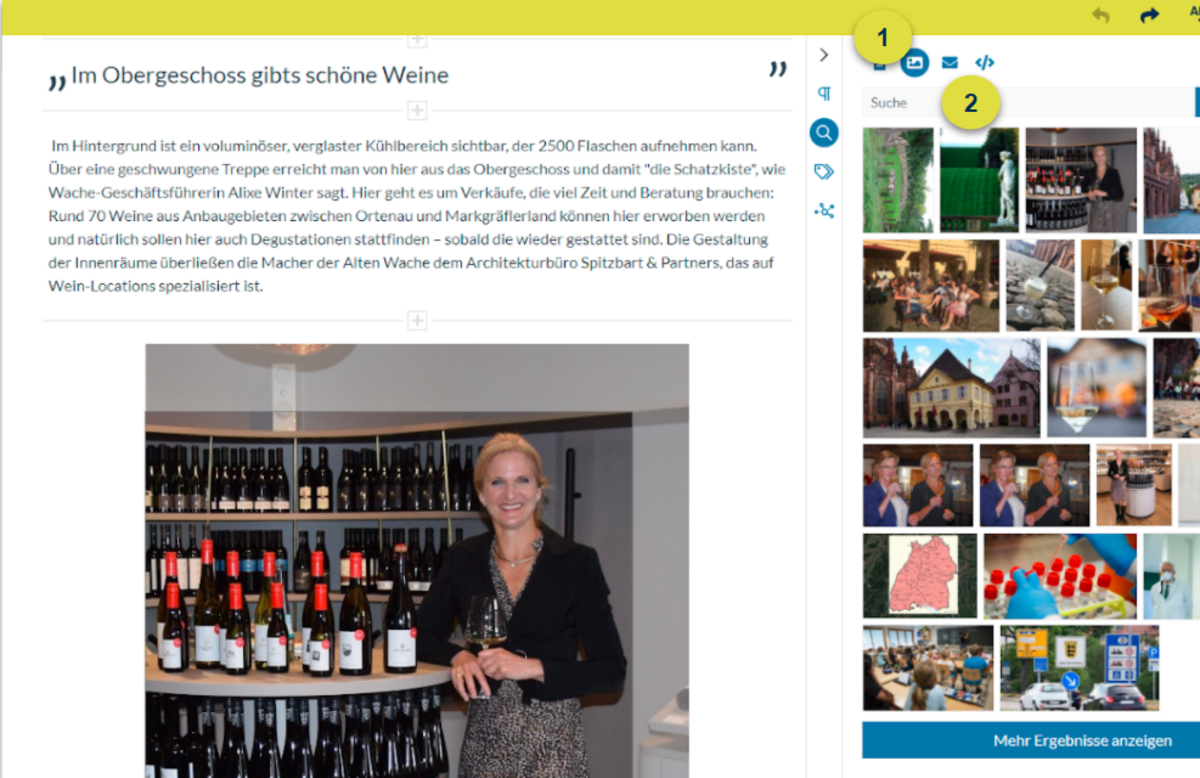Image resolution: width=1200 pixels, height=778 pixels.
Task: Focus the Suche search field
Action: tap(1030, 102)
